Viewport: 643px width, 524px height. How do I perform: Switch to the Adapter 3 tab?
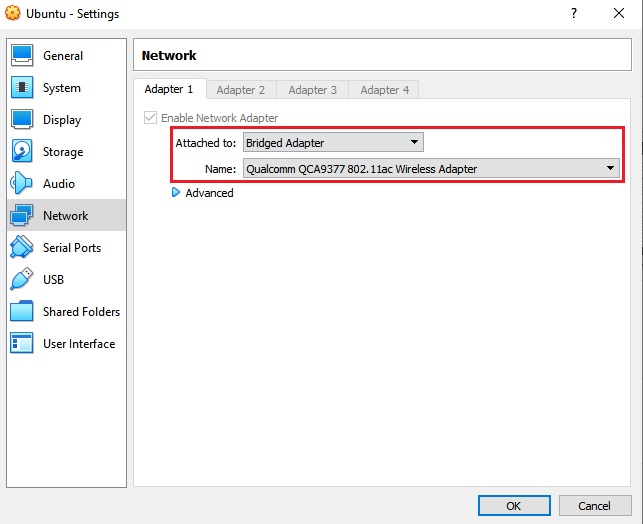click(x=313, y=90)
